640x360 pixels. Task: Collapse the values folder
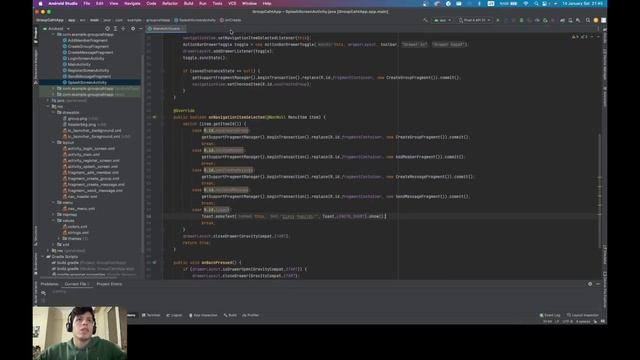point(53,220)
